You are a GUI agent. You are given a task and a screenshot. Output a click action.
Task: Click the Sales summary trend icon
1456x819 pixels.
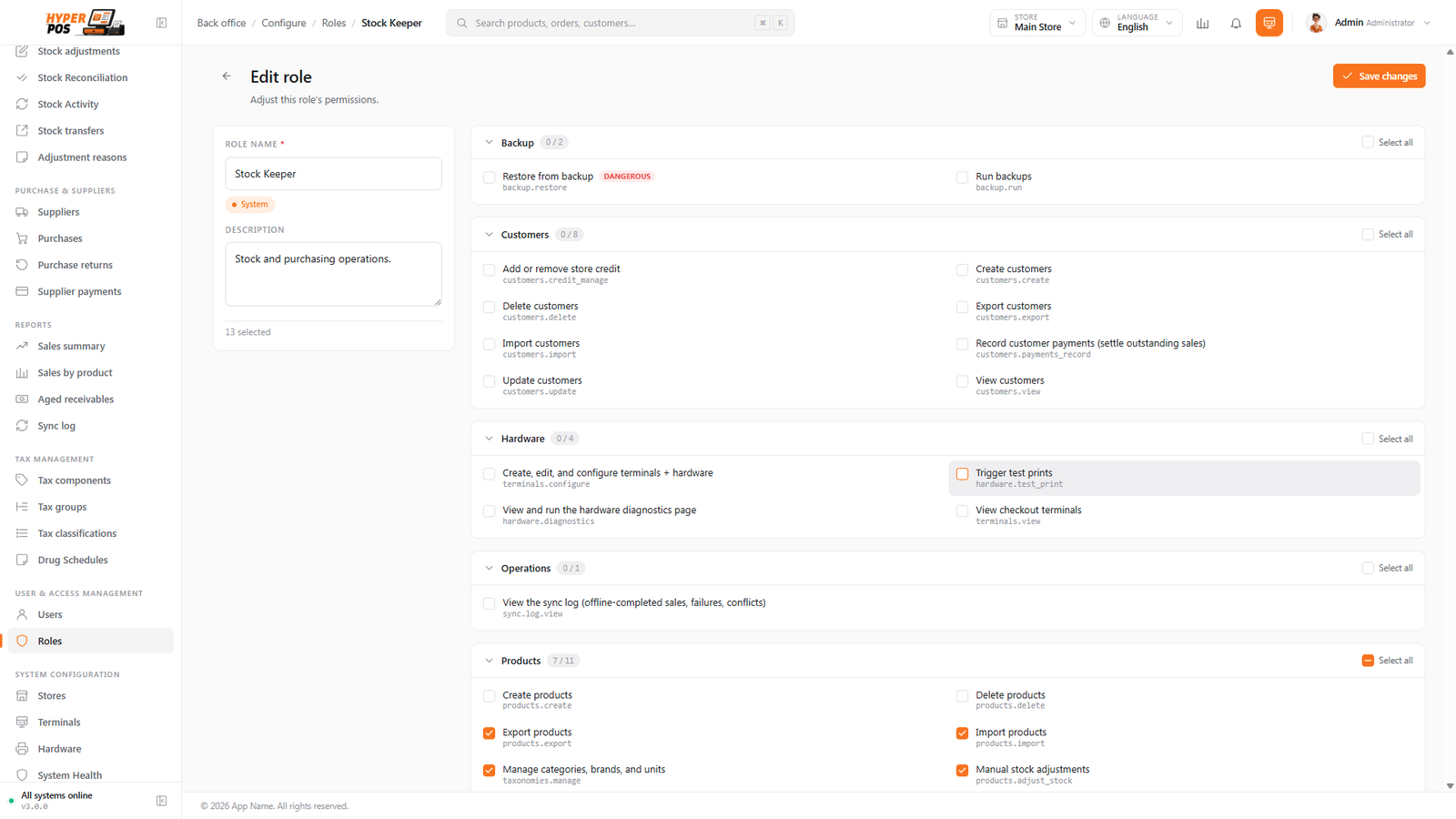(x=22, y=346)
